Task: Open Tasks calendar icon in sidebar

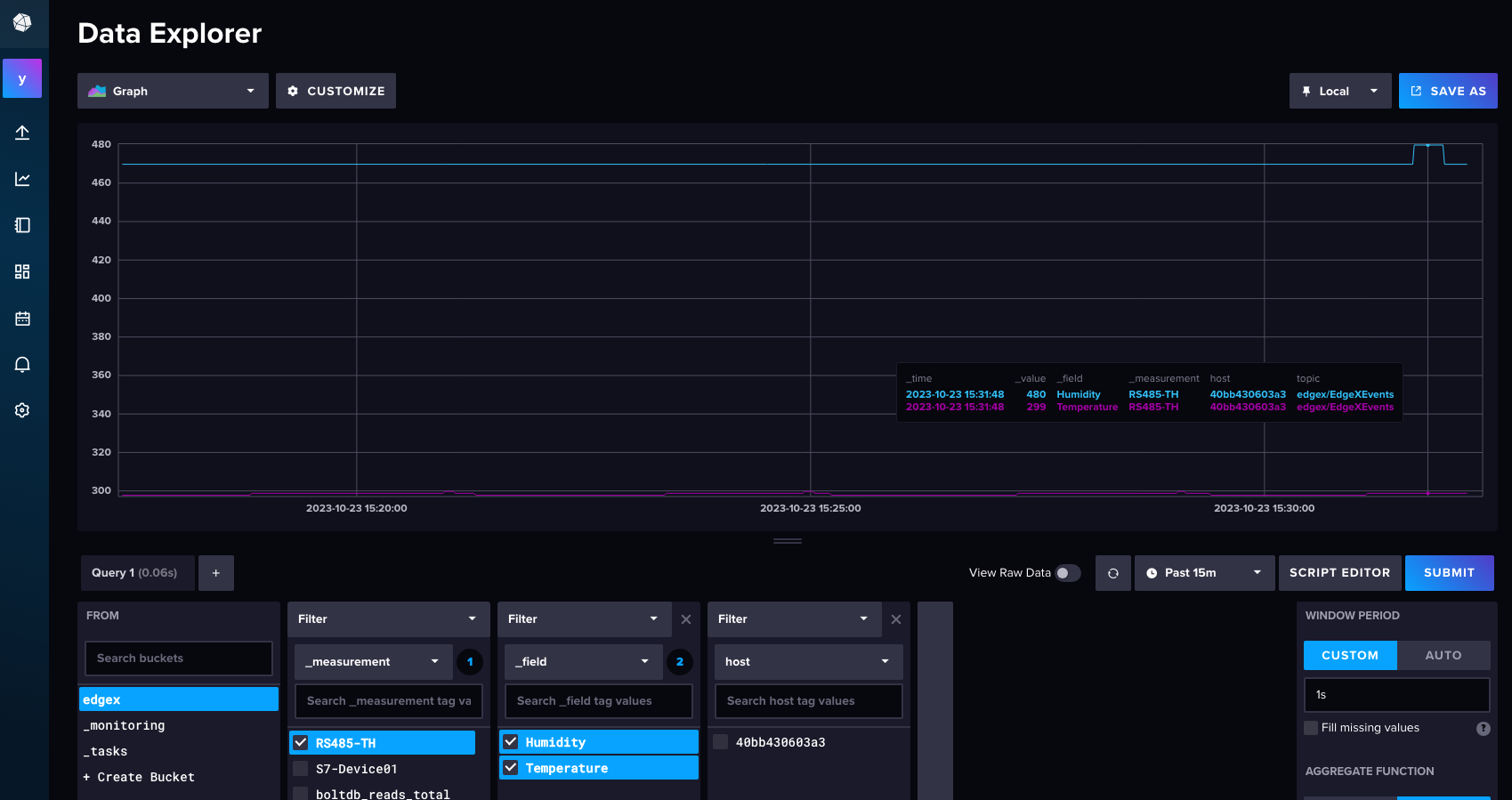Action: coord(22,318)
